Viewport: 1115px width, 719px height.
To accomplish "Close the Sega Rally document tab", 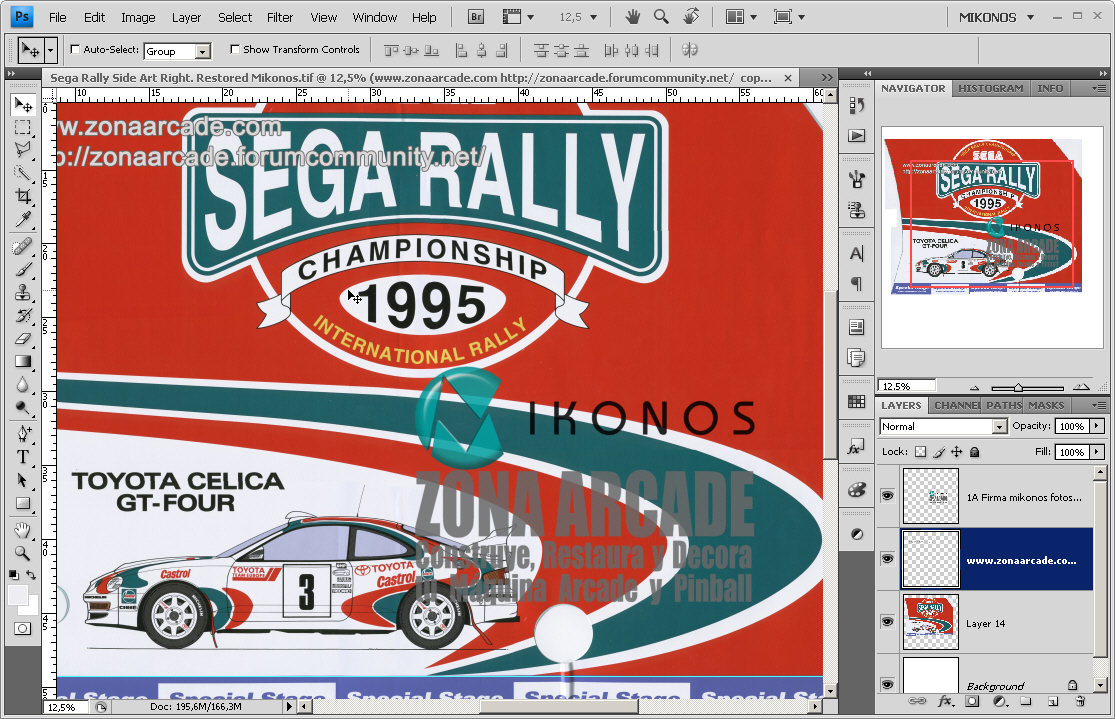I will [x=788, y=78].
